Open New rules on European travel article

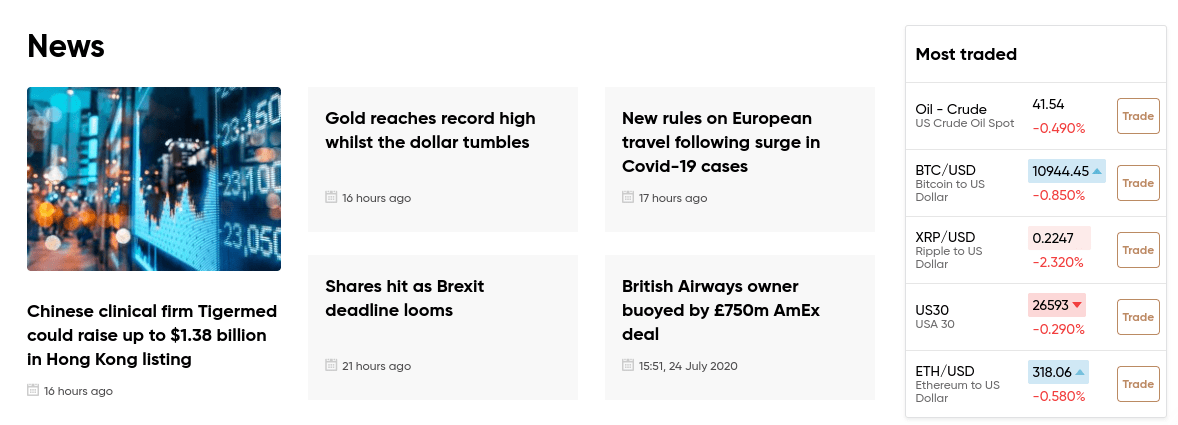click(720, 142)
